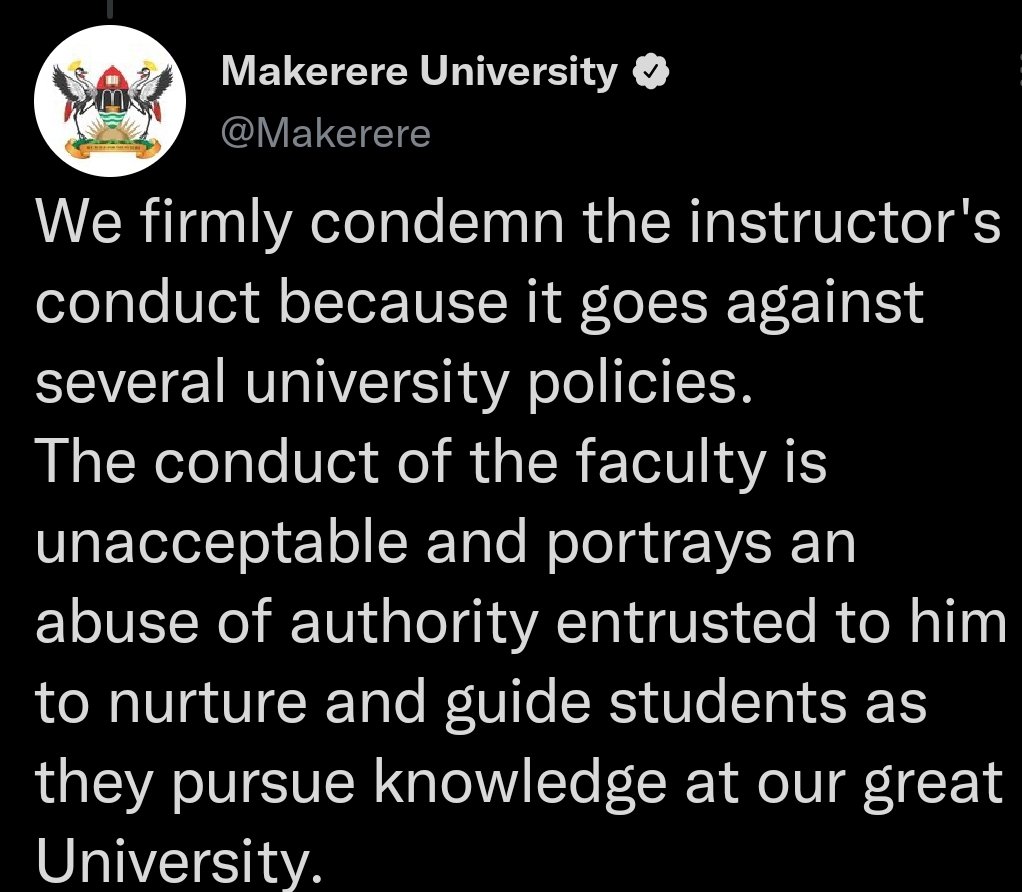Click the verified badge beside Makerere University
The image size is (1022, 892).
[651, 72]
